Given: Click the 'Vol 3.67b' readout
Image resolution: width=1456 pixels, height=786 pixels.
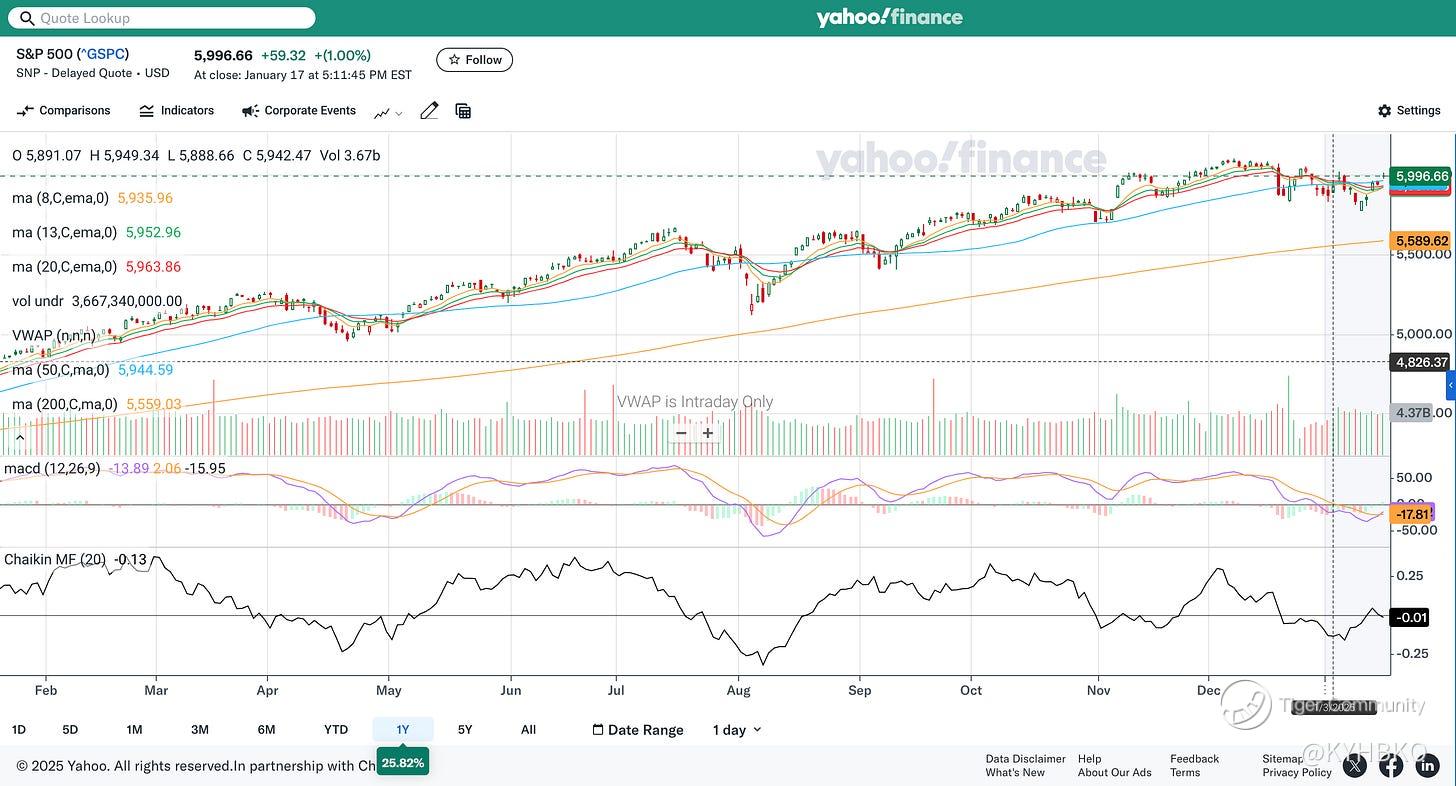Looking at the screenshot, I should point(350,155).
